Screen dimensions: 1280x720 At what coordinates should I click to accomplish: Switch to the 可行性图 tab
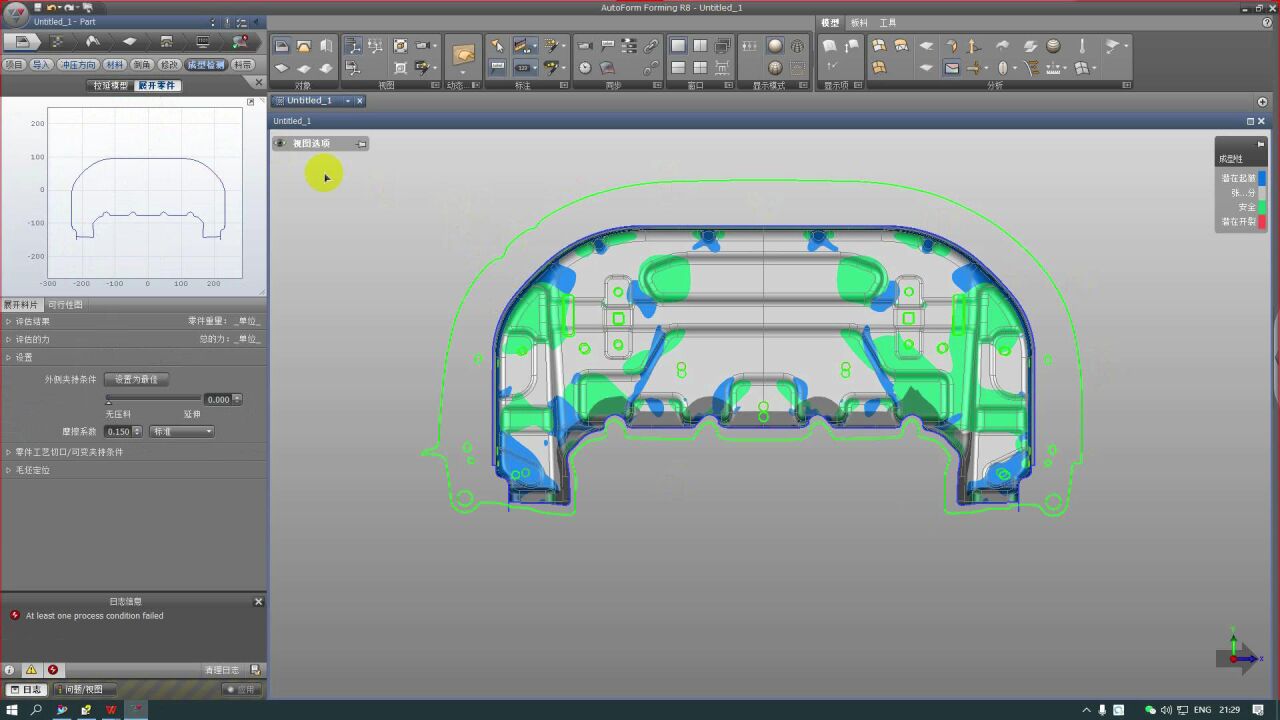(x=66, y=305)
